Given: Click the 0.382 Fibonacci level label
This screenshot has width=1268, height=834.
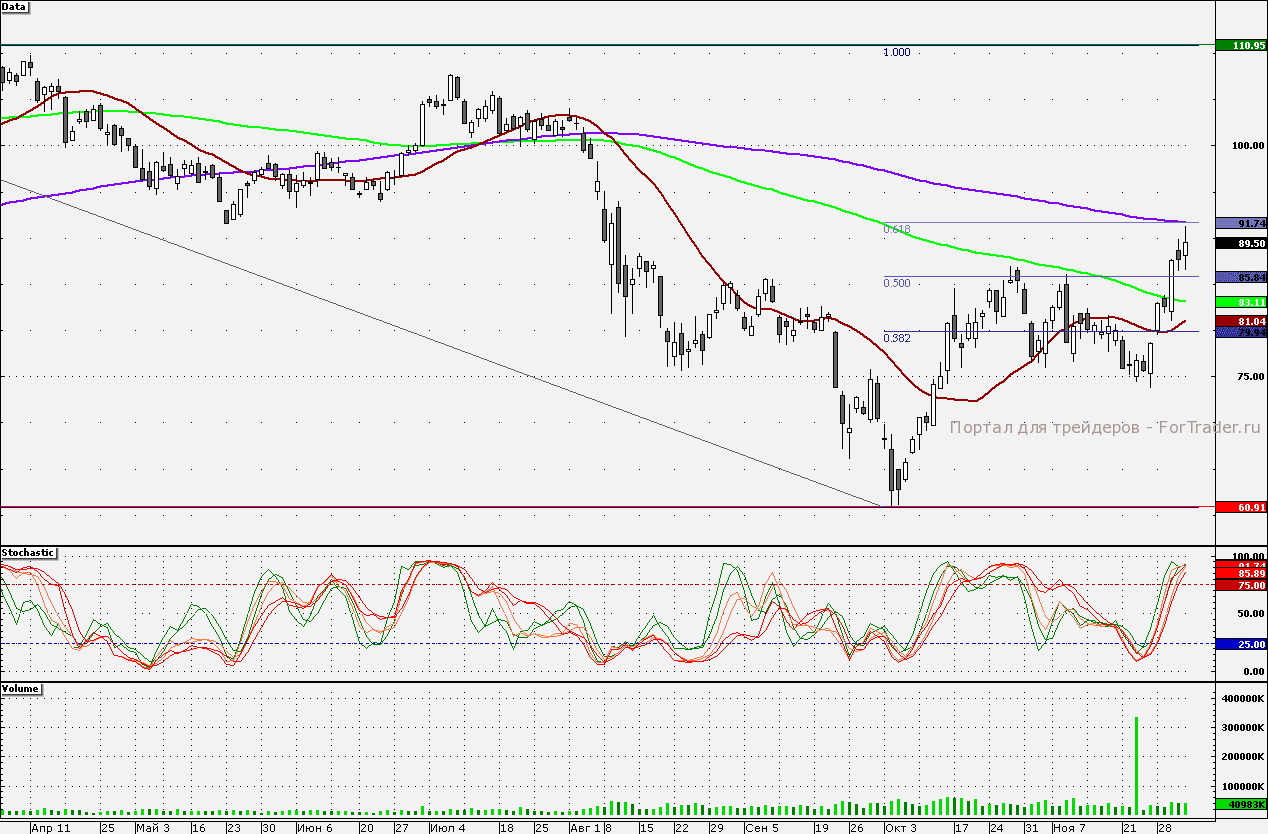Looking at the screenshot, I should point(896,338).
